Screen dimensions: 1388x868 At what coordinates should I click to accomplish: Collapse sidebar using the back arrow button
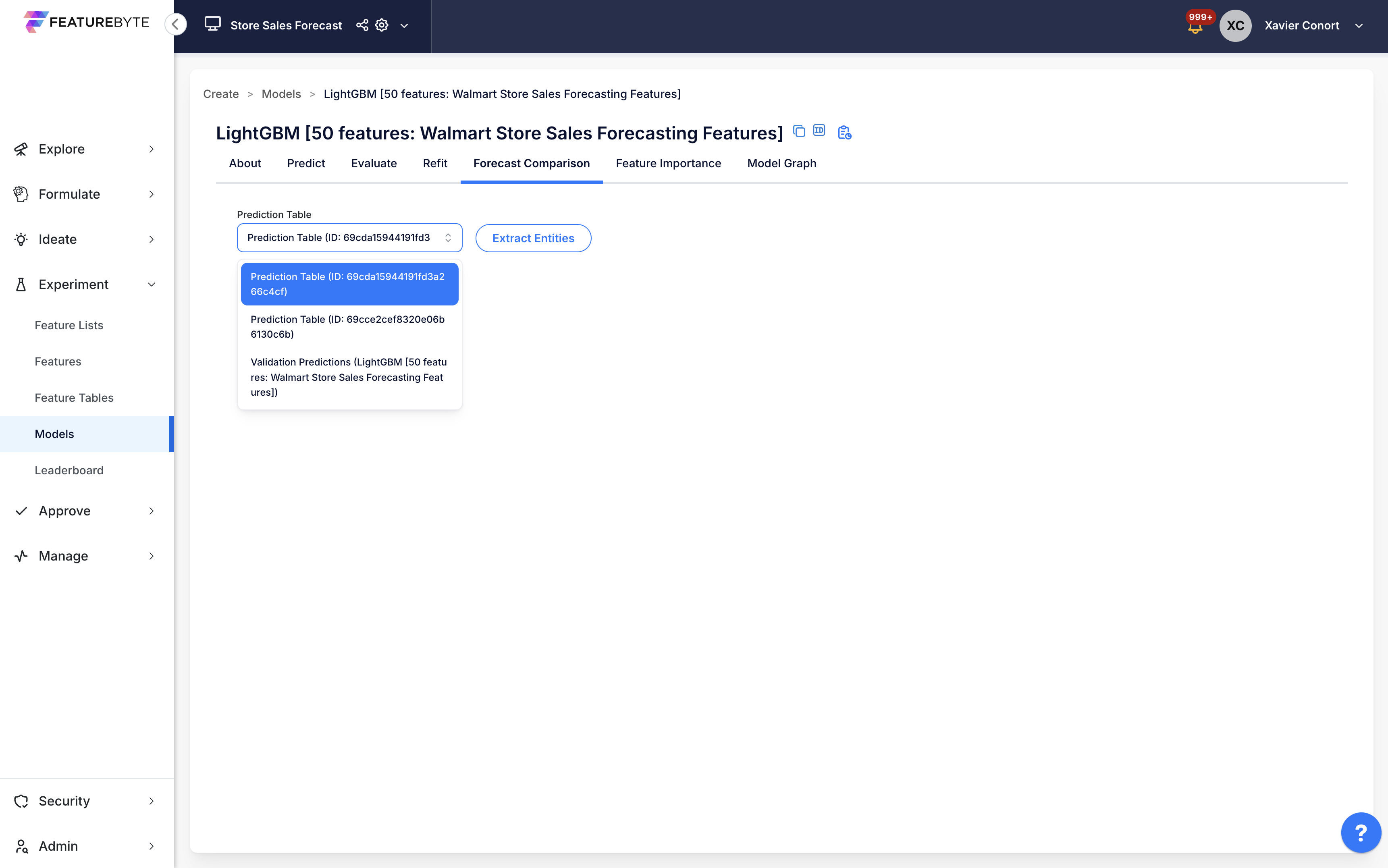pyautogui.click(x=176, y=25)
